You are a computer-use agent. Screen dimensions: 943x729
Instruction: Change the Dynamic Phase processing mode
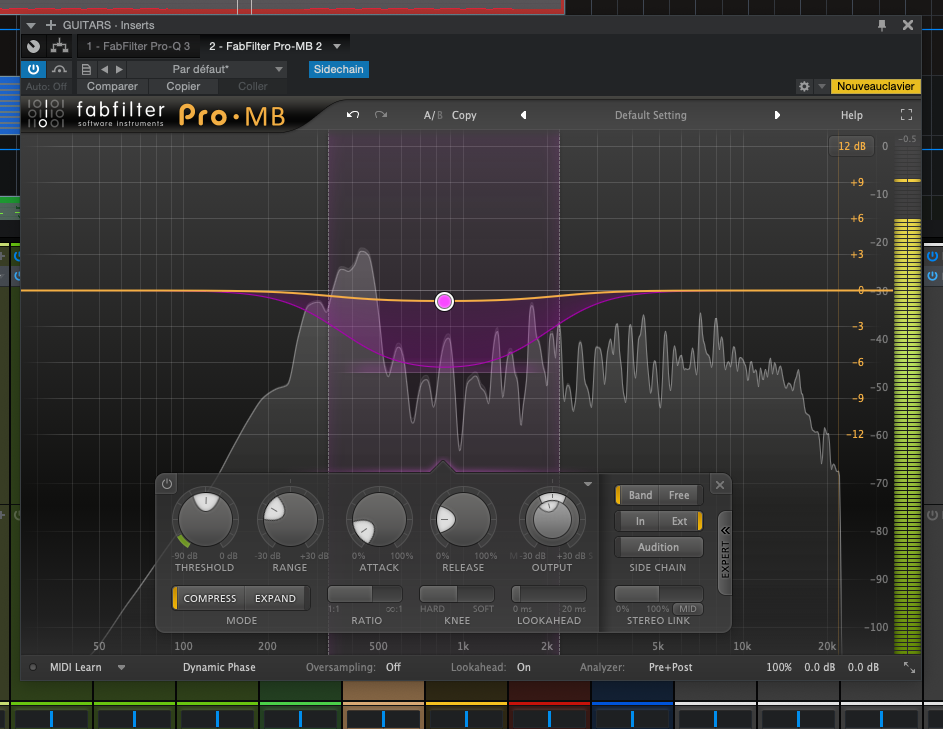pos(219,667)
